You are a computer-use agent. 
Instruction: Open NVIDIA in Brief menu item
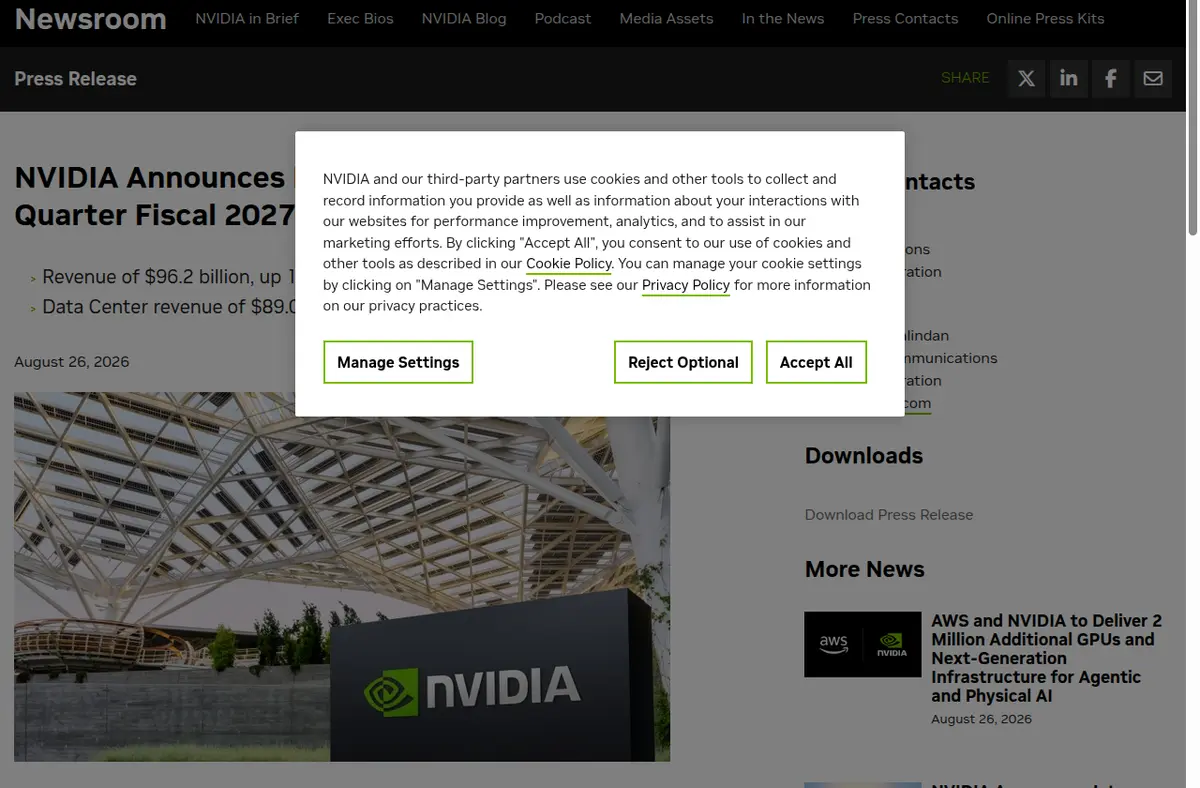coord(247,18)
